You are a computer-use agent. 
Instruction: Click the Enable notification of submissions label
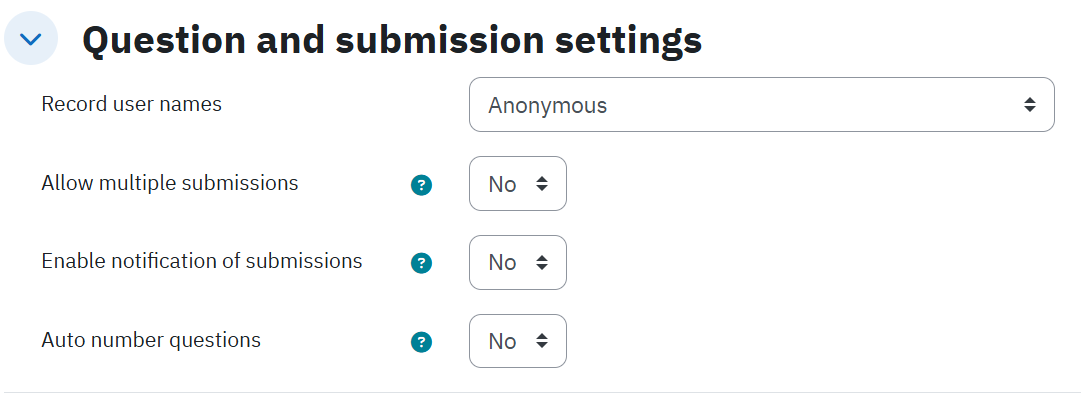(202, 261)
